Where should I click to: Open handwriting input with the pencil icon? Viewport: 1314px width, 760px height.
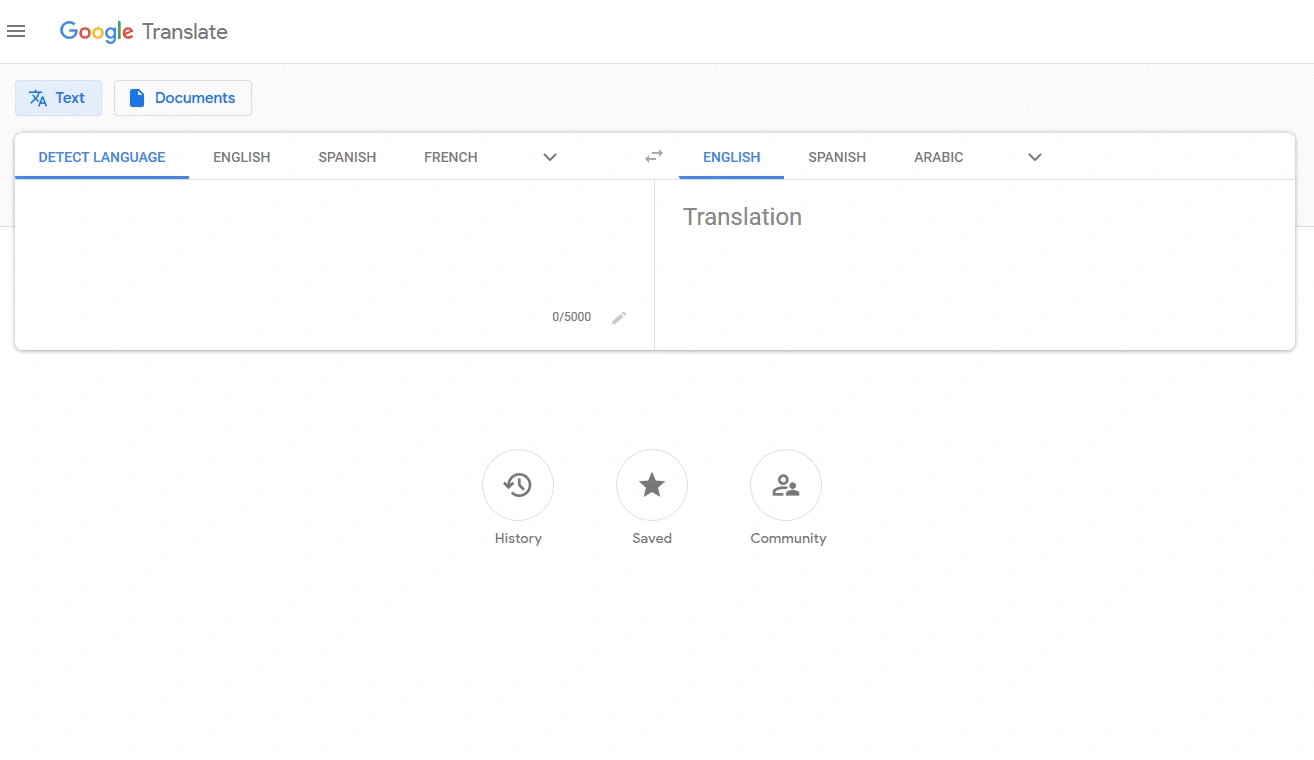[619, 317]
